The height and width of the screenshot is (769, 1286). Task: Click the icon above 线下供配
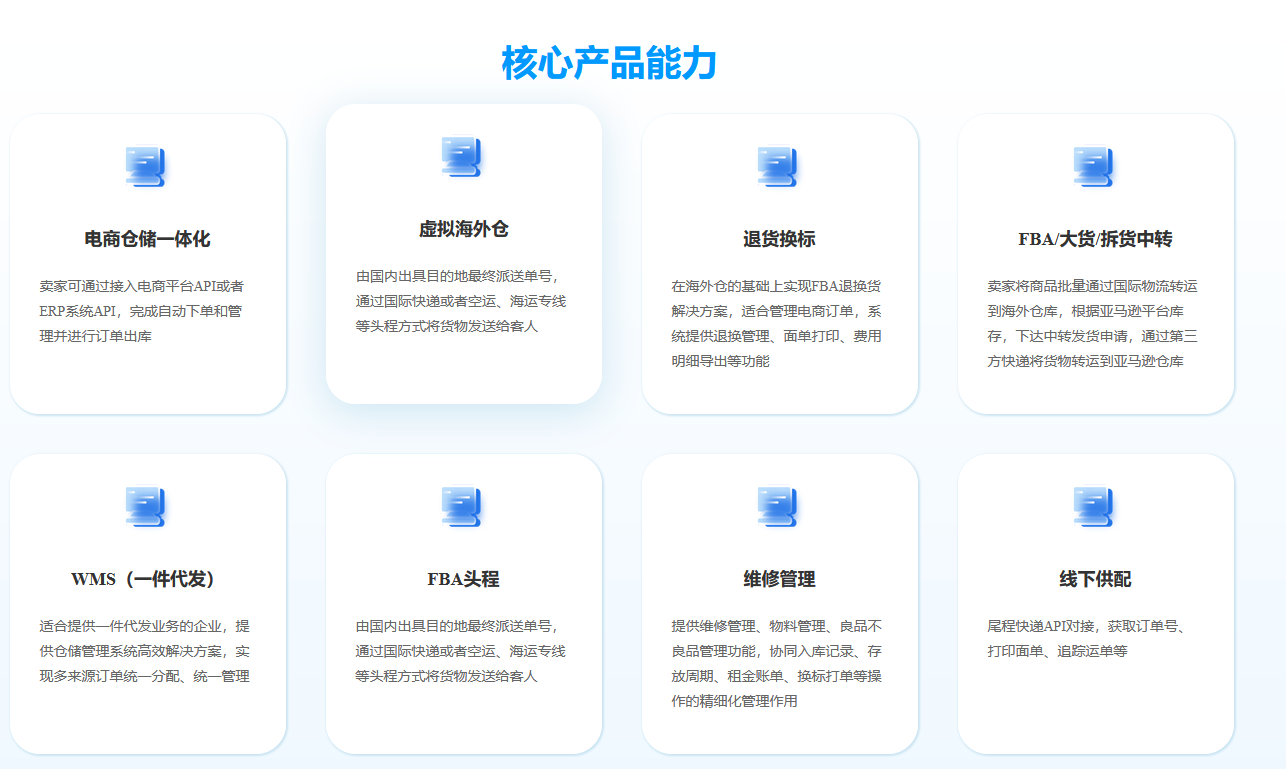[1094, 507]
